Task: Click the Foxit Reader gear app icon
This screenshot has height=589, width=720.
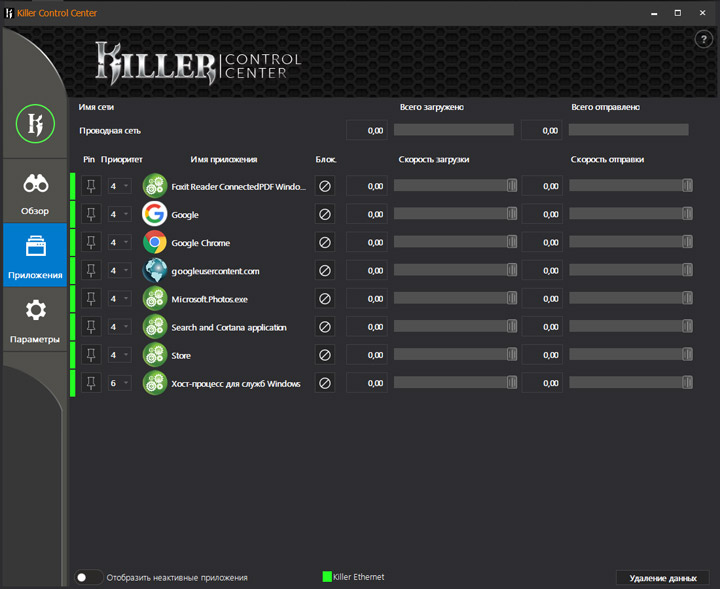Action: tap(155, 185)
